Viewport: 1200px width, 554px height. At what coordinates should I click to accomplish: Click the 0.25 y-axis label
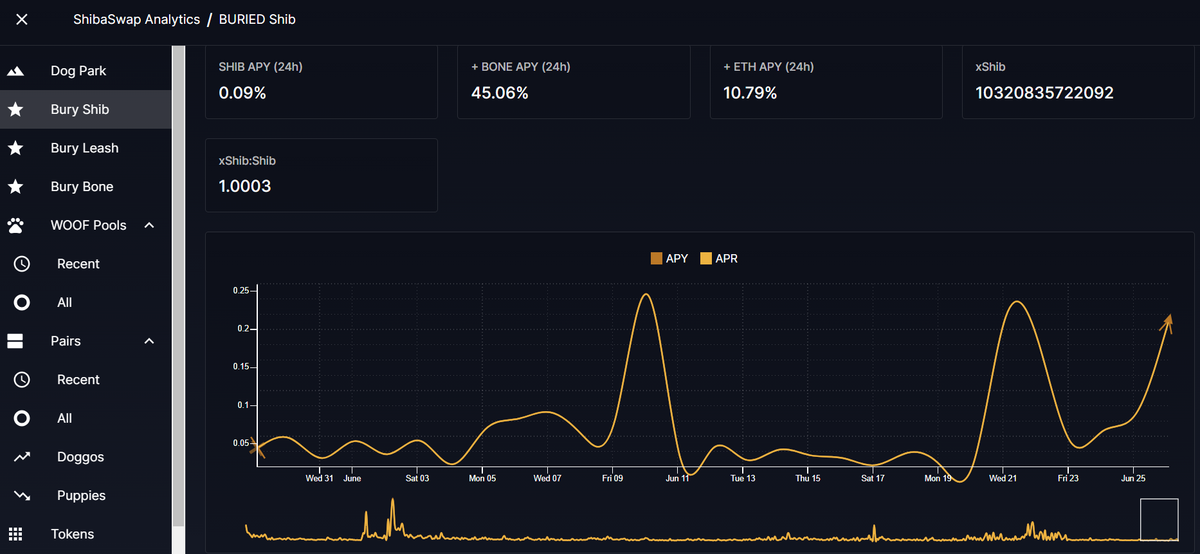click(241, 290)
